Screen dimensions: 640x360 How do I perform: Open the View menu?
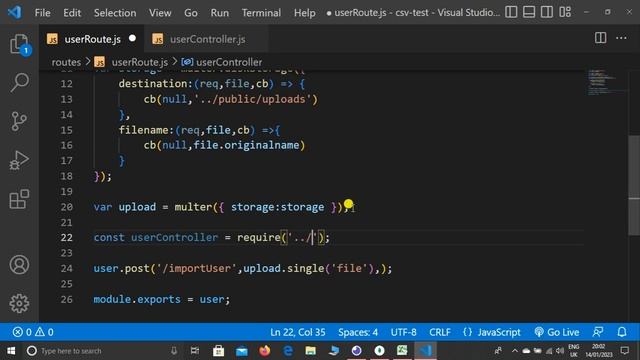point(160,13)
